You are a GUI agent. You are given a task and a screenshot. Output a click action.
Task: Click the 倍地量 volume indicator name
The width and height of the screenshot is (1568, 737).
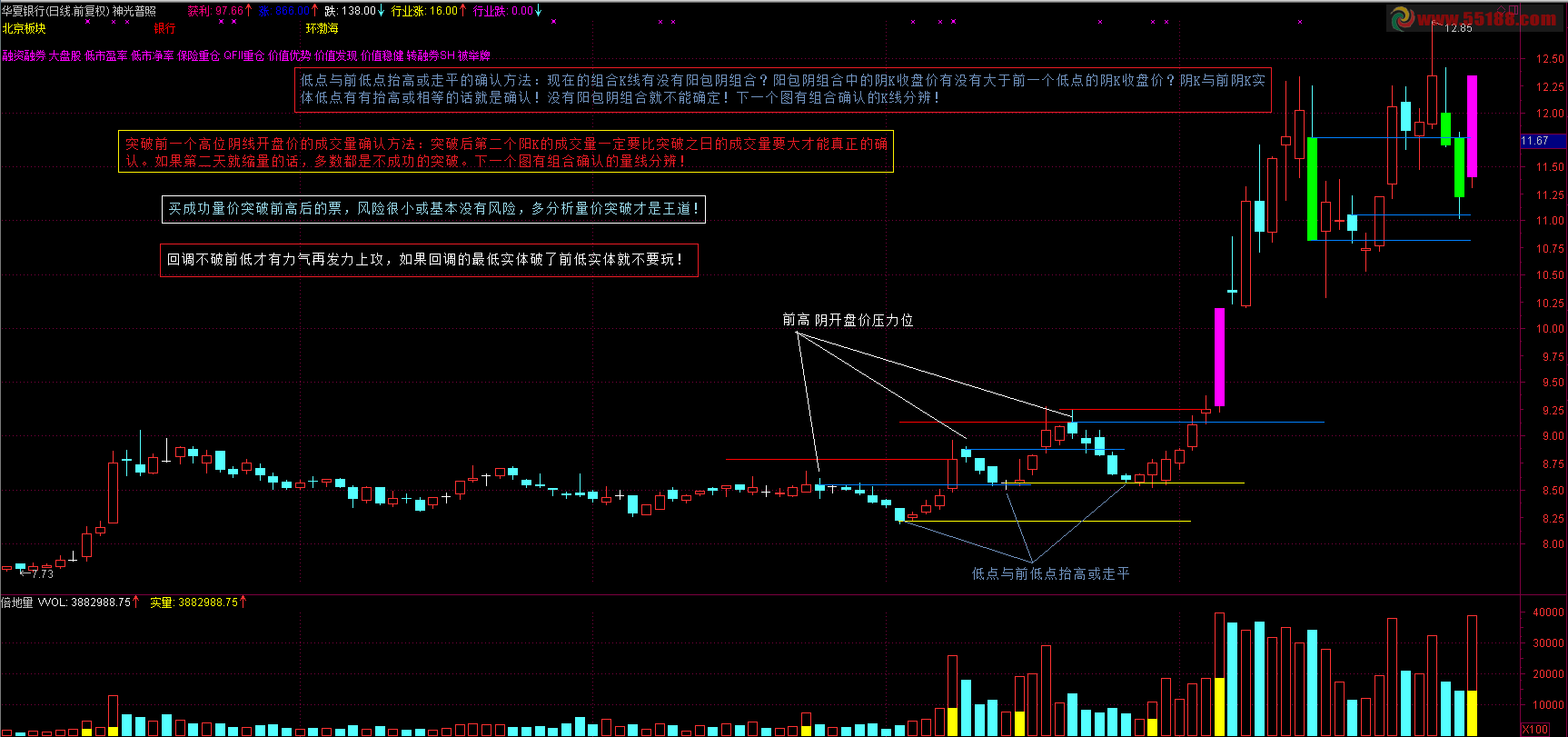pos(17,603)
